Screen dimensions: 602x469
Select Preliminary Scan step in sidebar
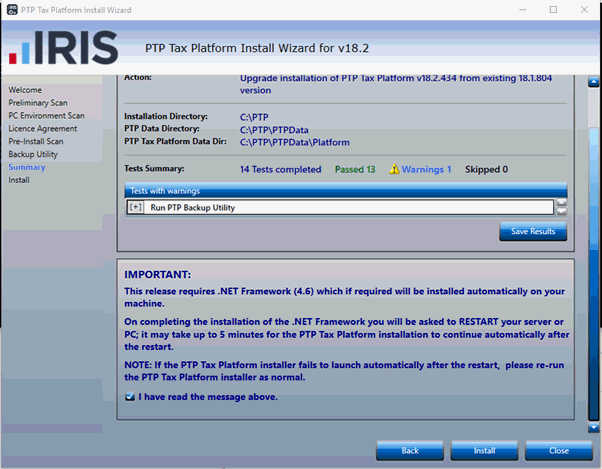pos(38,103)
